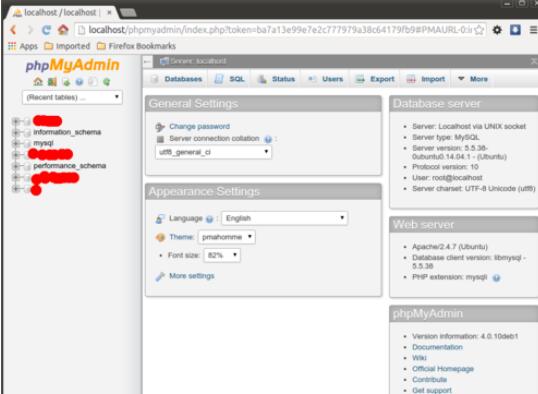The image size is (538, 394).
Task: Click the last green icon in the sidebar row
Action: click(106, 82)
